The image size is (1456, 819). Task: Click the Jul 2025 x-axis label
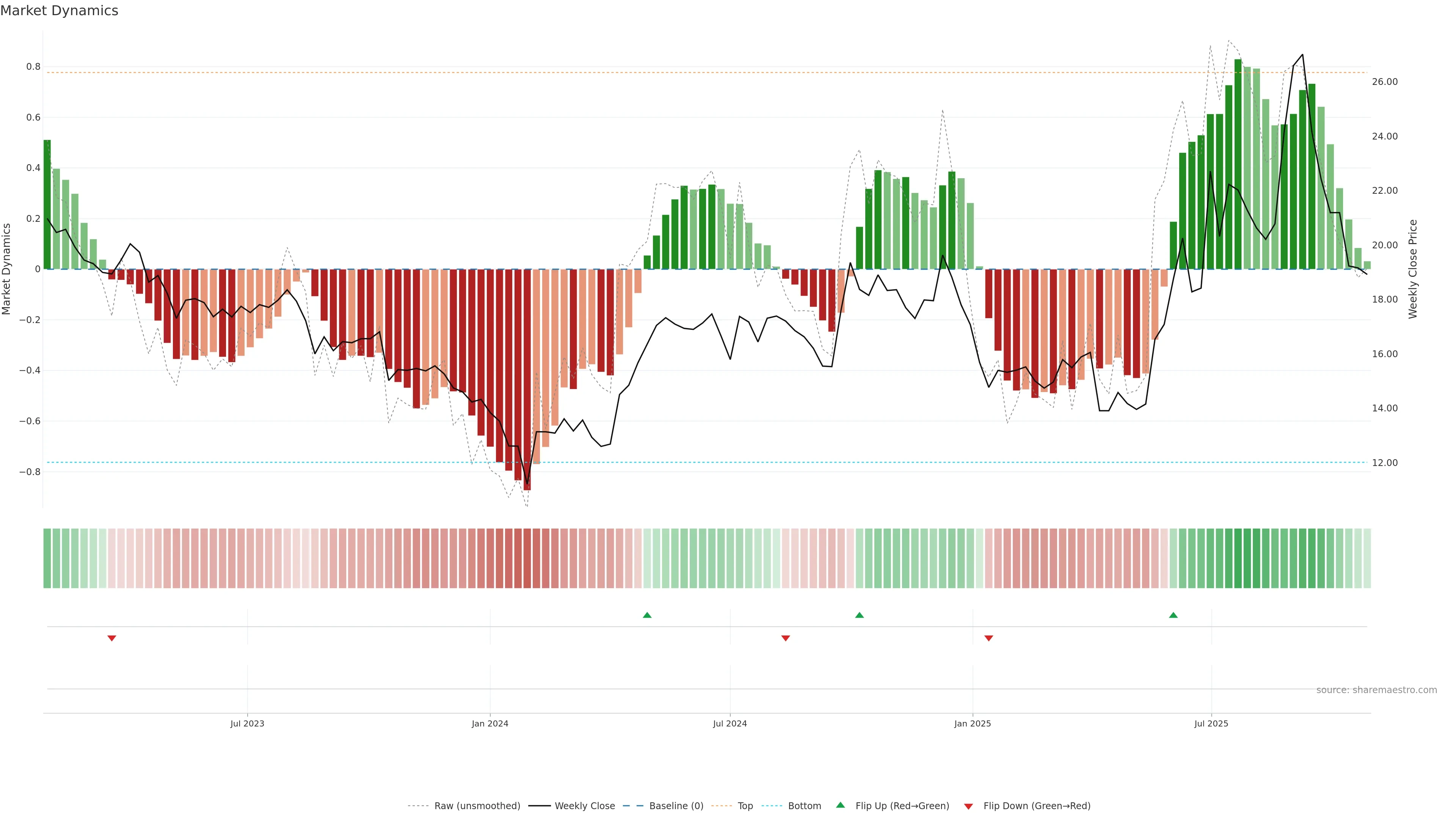tap(1211, 723)
